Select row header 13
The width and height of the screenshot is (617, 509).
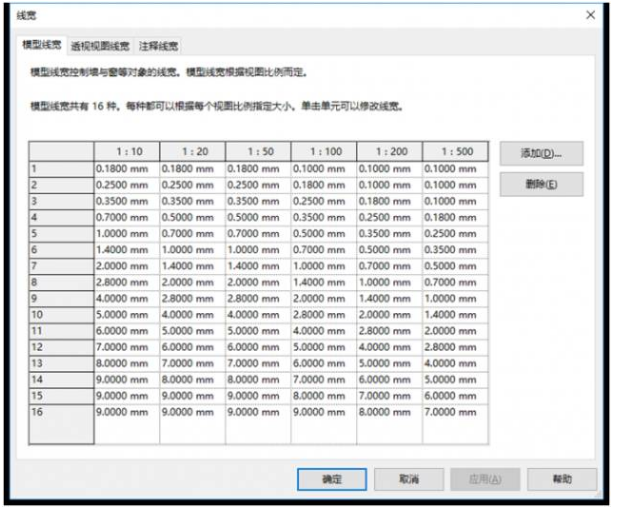pos(61,363)
